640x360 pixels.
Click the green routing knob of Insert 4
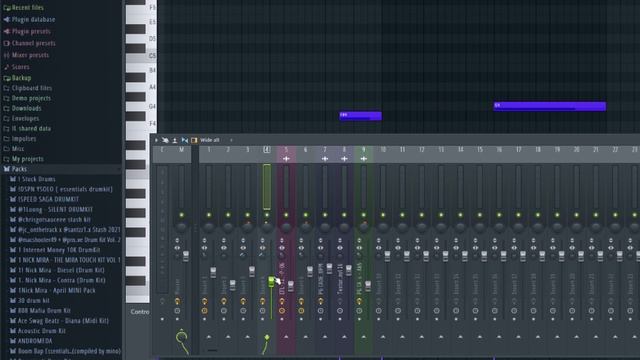click(x=267, y=338)
